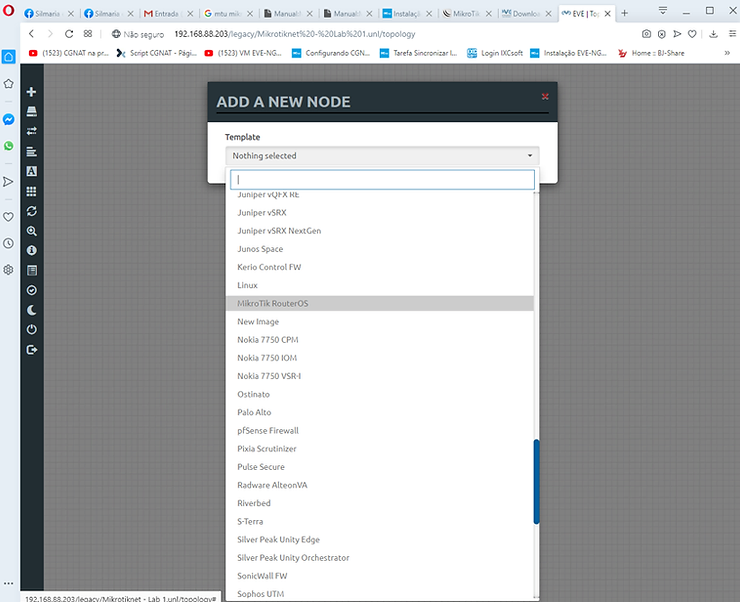Open WhatsApp in Opera sidebar
Image resolution: width=740 pixels, height=602 pixels.
[x=8, y=146]
